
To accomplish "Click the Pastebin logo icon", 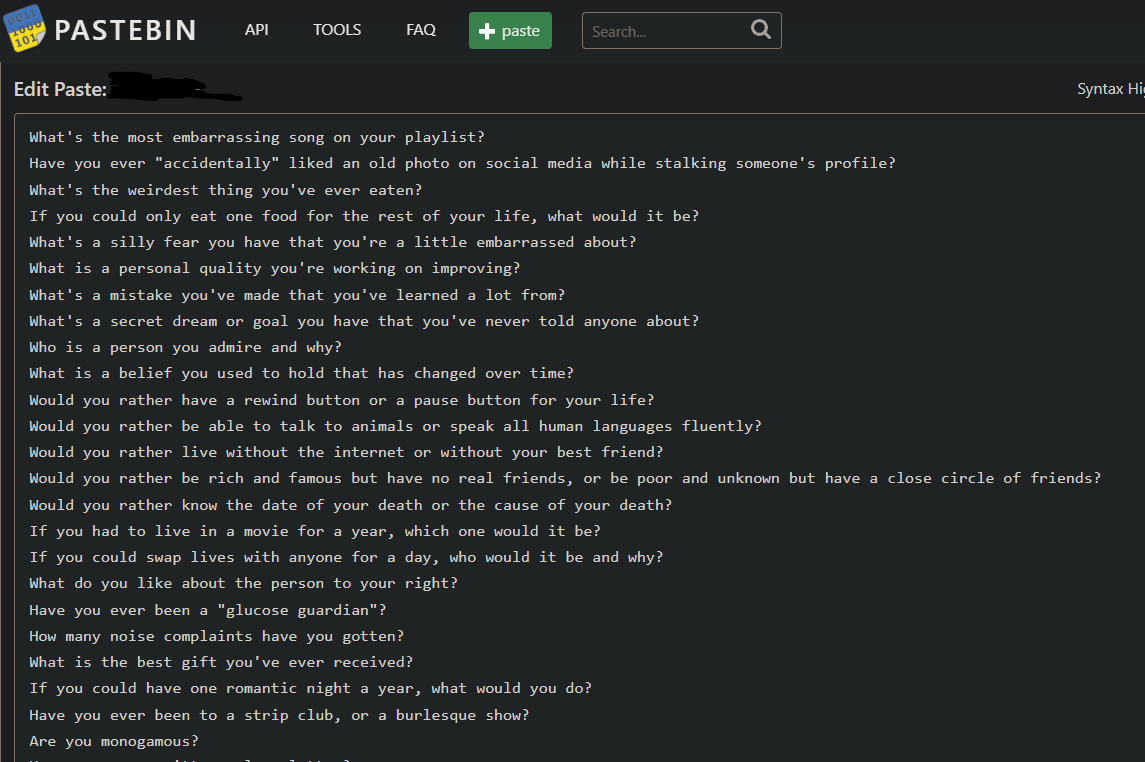I will [x=25, y=28].
